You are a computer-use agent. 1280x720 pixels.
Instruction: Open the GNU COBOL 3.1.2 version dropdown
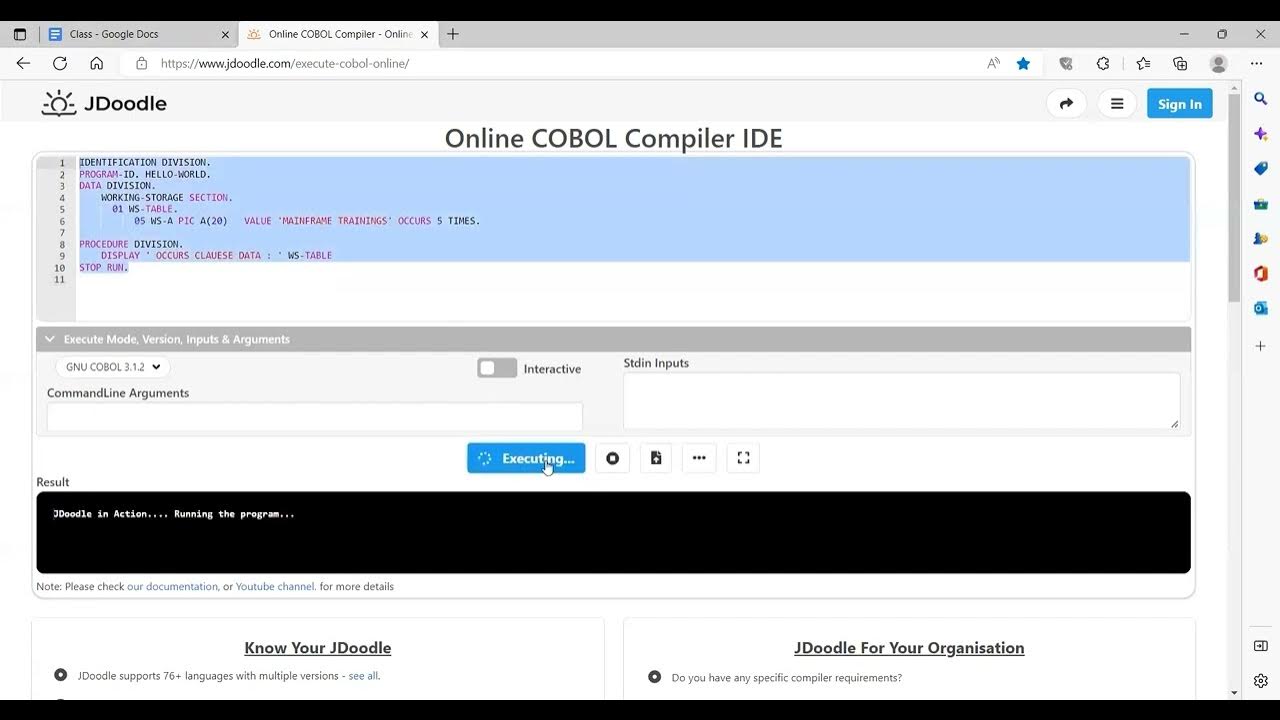coord(113,367)
